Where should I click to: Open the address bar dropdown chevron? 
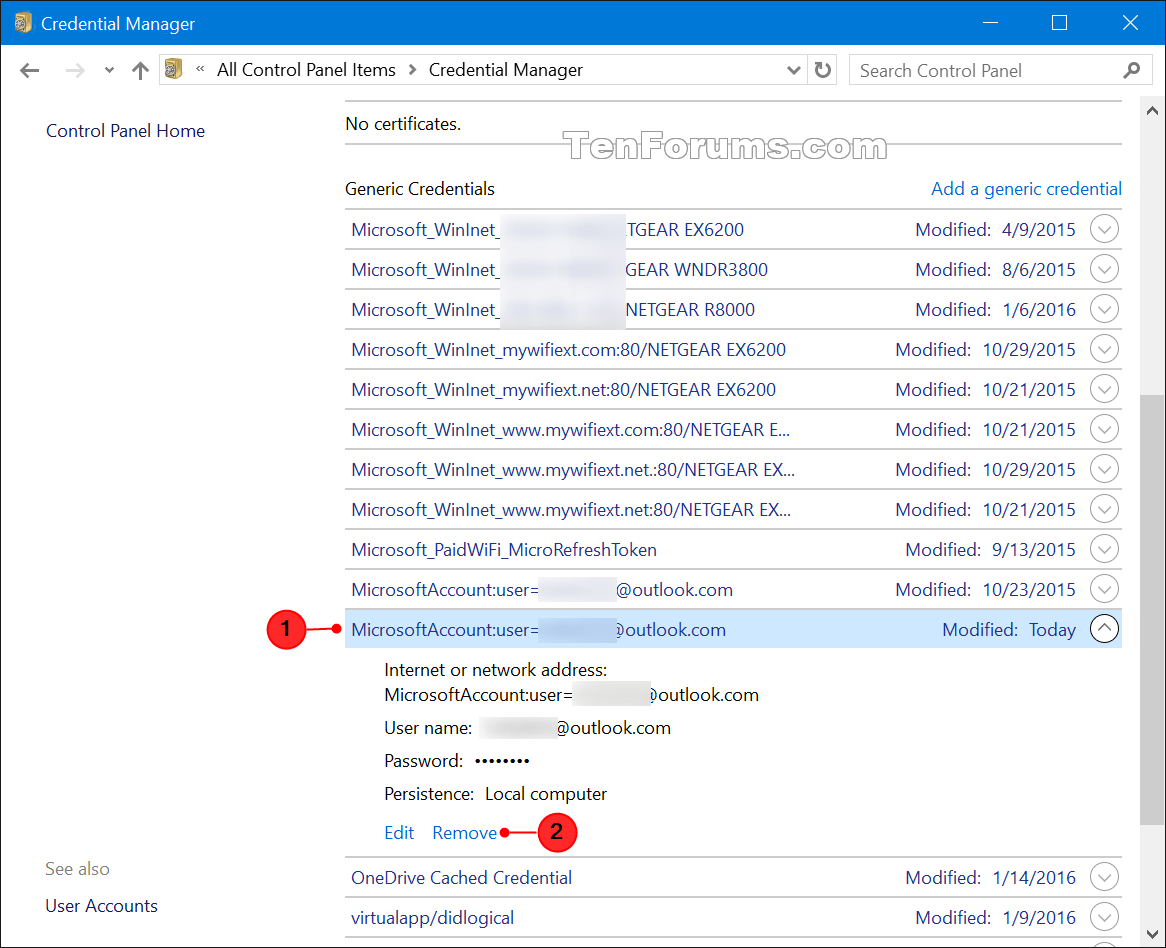click(793, 69)
